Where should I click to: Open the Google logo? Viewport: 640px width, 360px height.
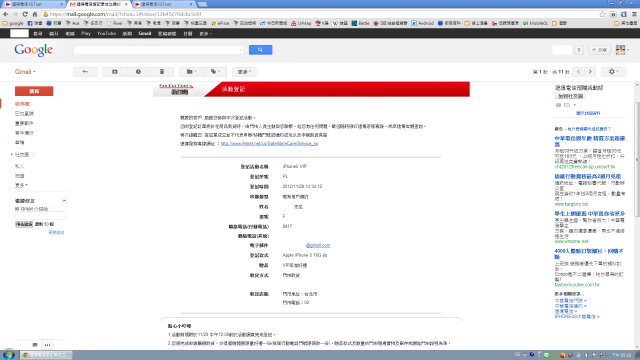pos(33,50)
